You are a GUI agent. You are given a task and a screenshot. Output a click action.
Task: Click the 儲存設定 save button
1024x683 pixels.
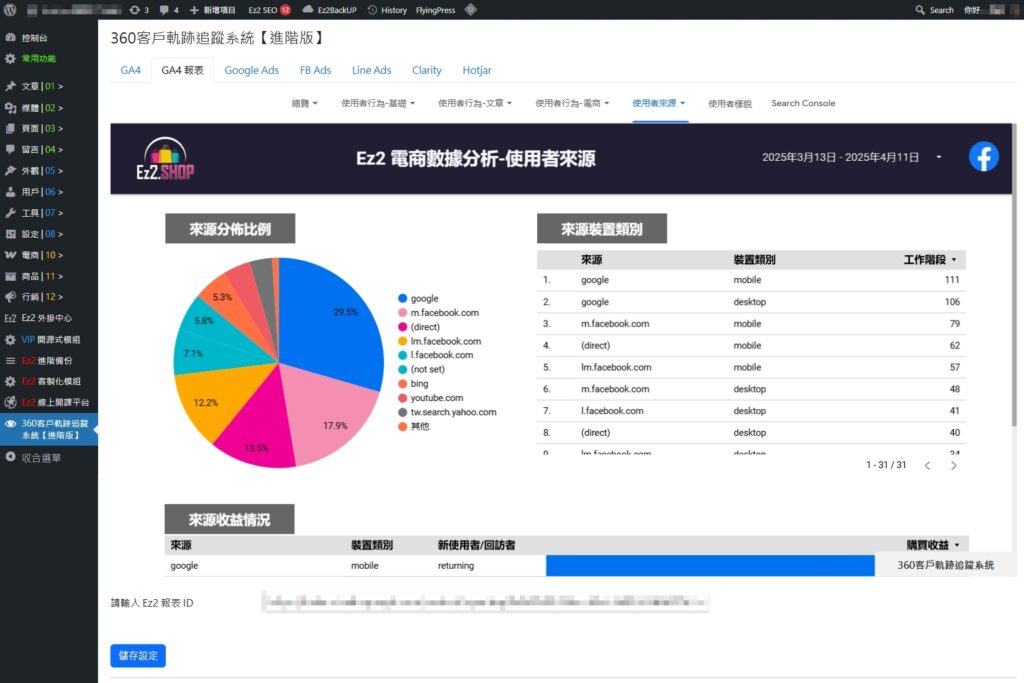coord(138,656)
